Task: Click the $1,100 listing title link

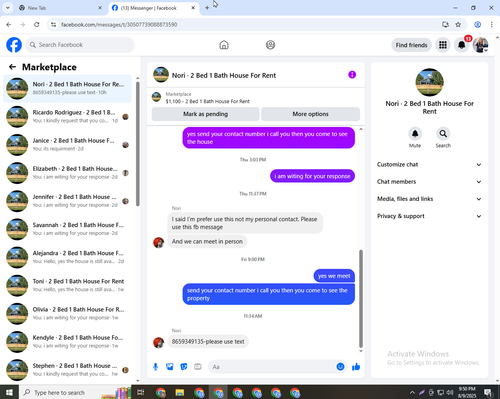Action: [208, 101]
